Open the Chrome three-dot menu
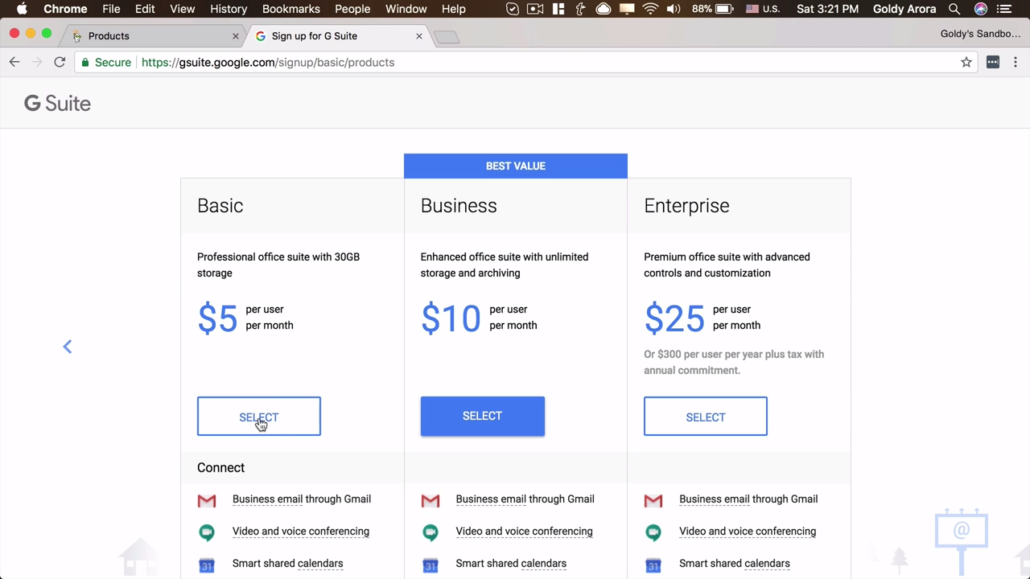This screenshot has height=579, width=1030. pyautogui.click(x=1015, y=62)
